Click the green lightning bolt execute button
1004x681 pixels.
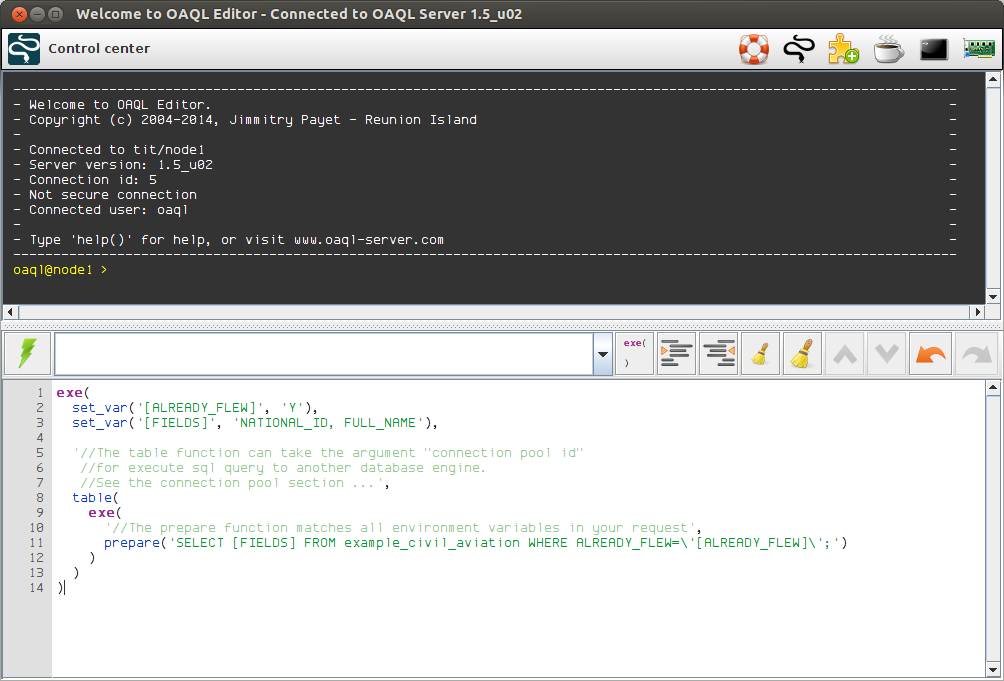coord(27,354)
